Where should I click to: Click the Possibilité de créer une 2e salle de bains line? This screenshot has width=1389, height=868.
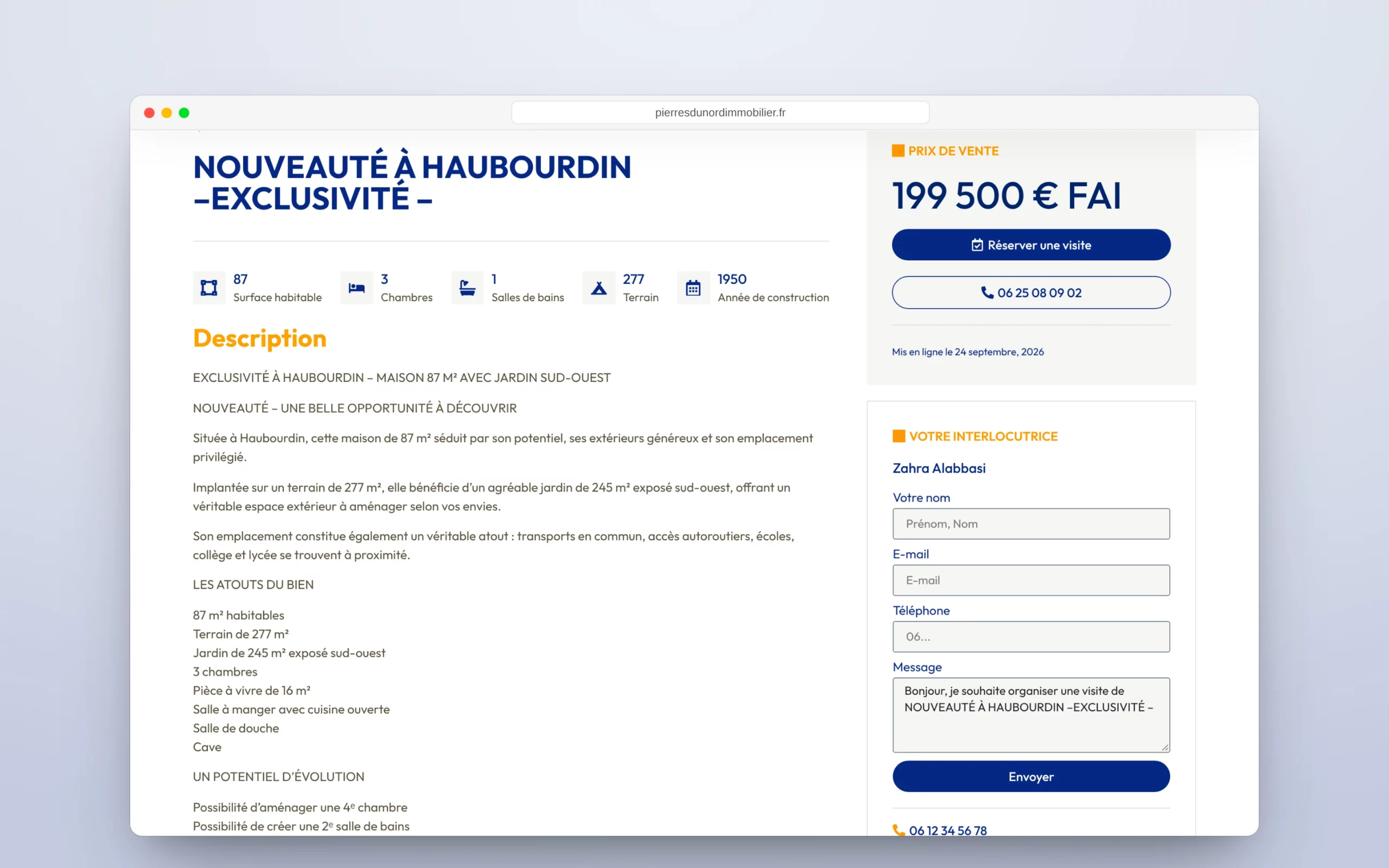pyautogui.click(x=301, y=826)
